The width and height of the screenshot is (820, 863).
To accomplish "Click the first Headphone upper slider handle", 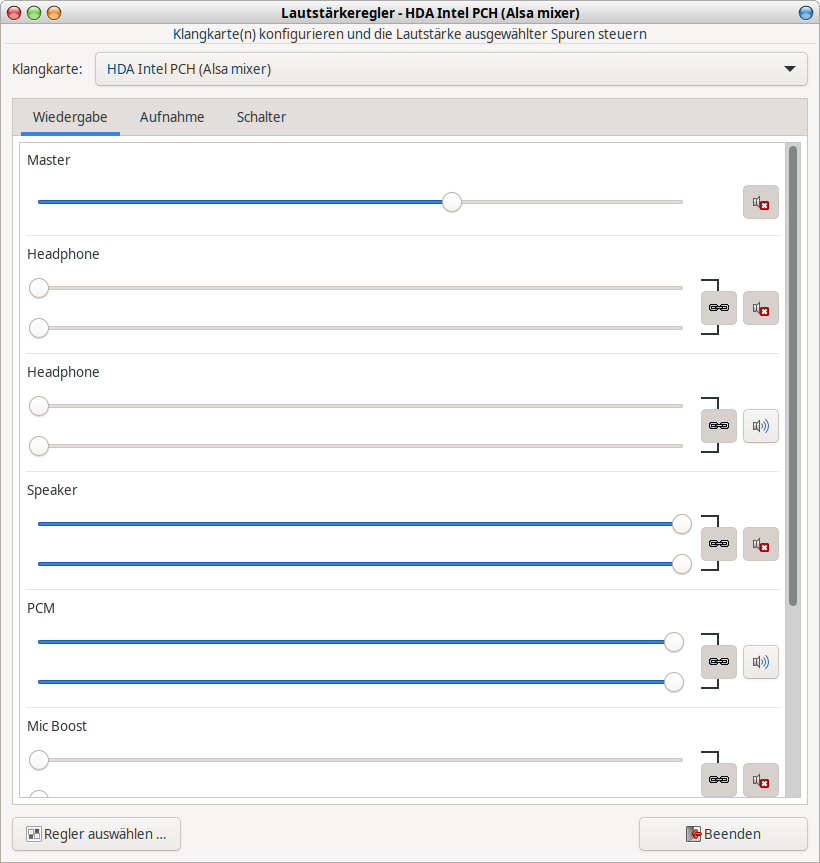I will pos(39,288).
